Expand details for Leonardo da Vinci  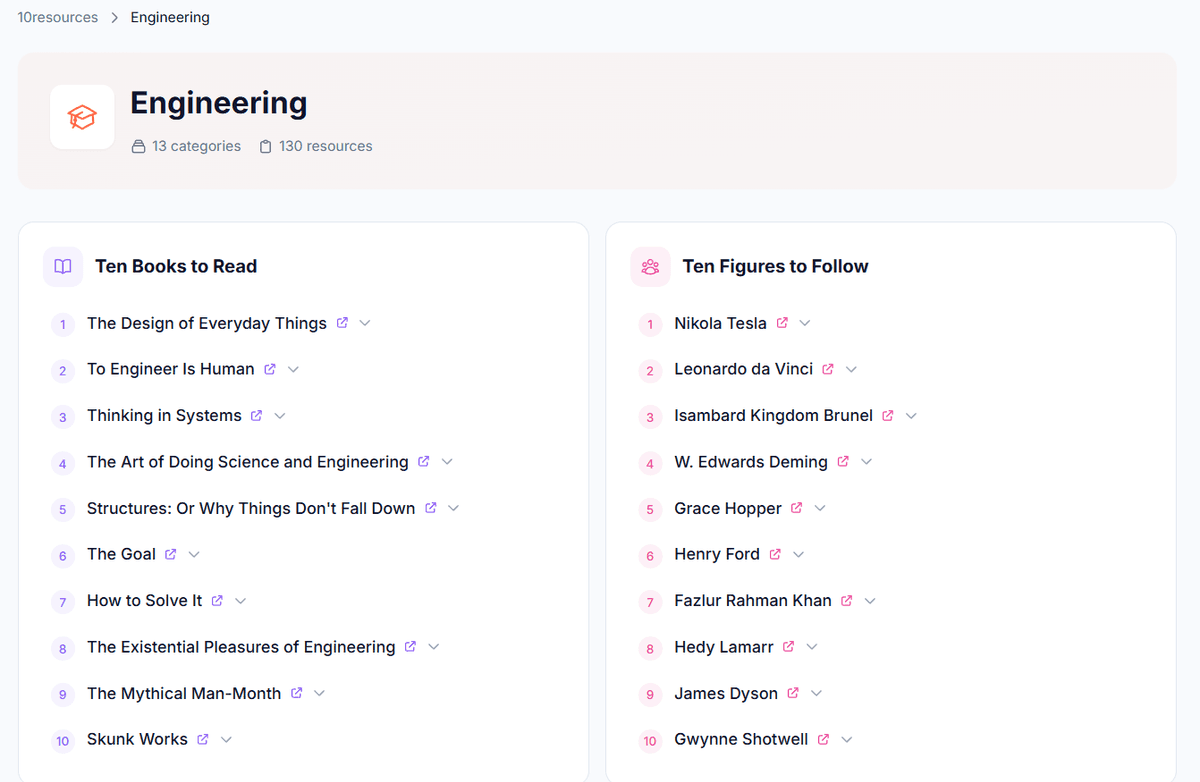(851, 368)
